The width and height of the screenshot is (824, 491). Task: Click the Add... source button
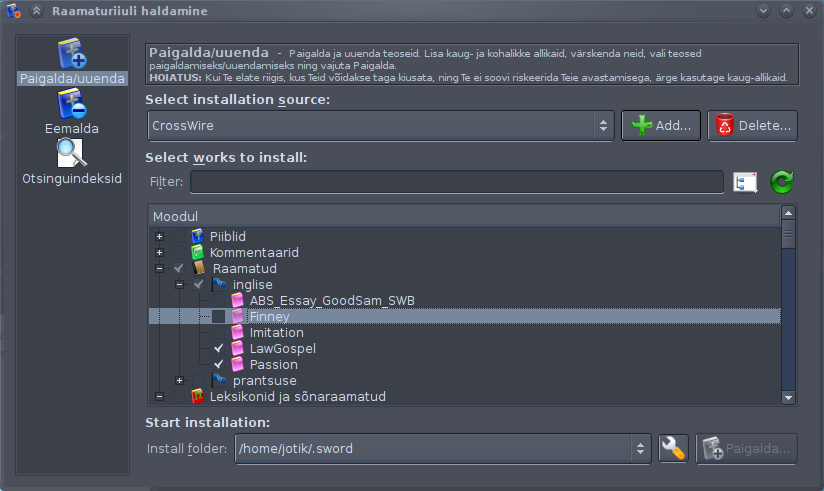click(x=661, y=126)
